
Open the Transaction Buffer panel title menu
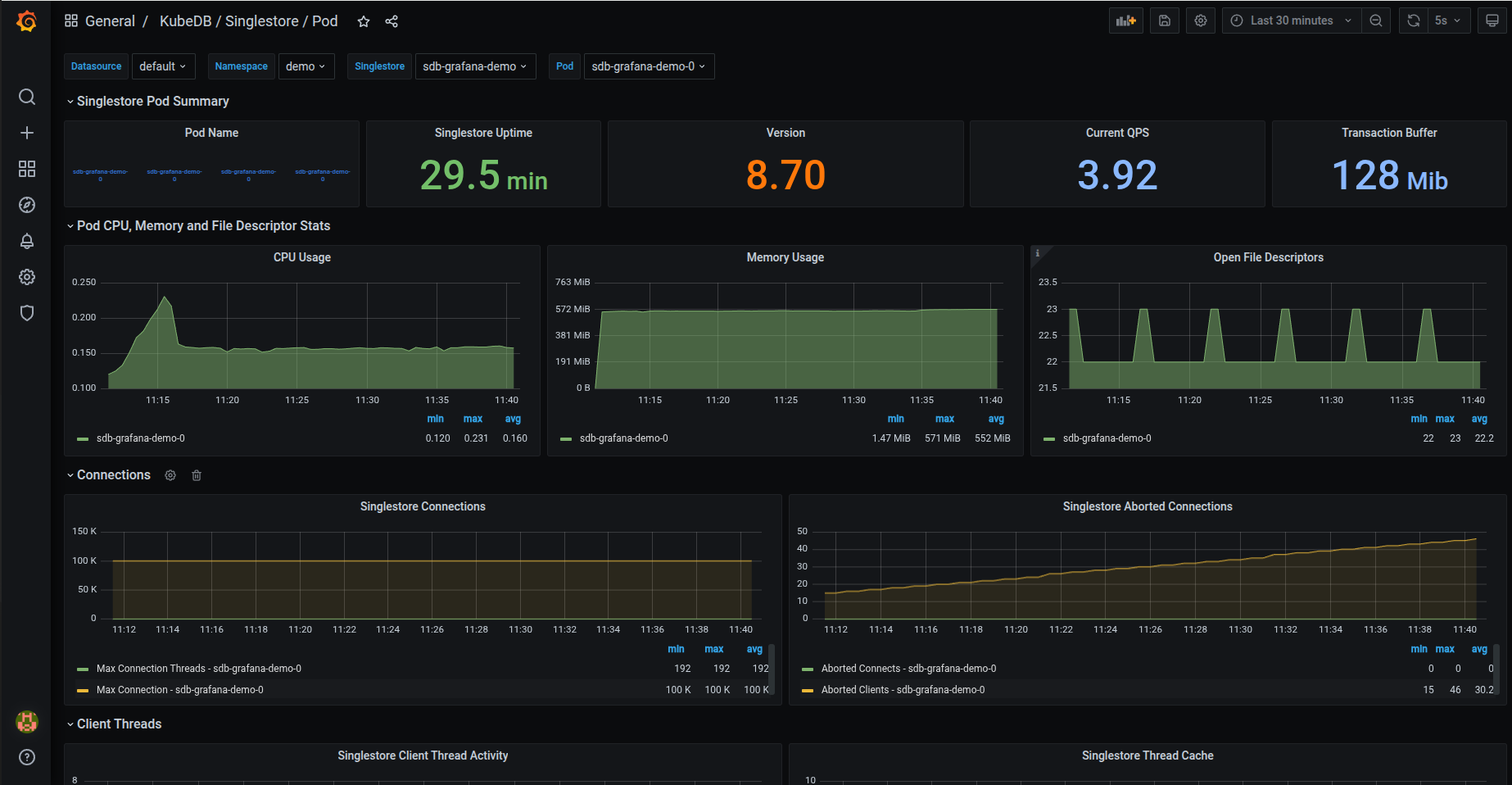(1389, 133)
